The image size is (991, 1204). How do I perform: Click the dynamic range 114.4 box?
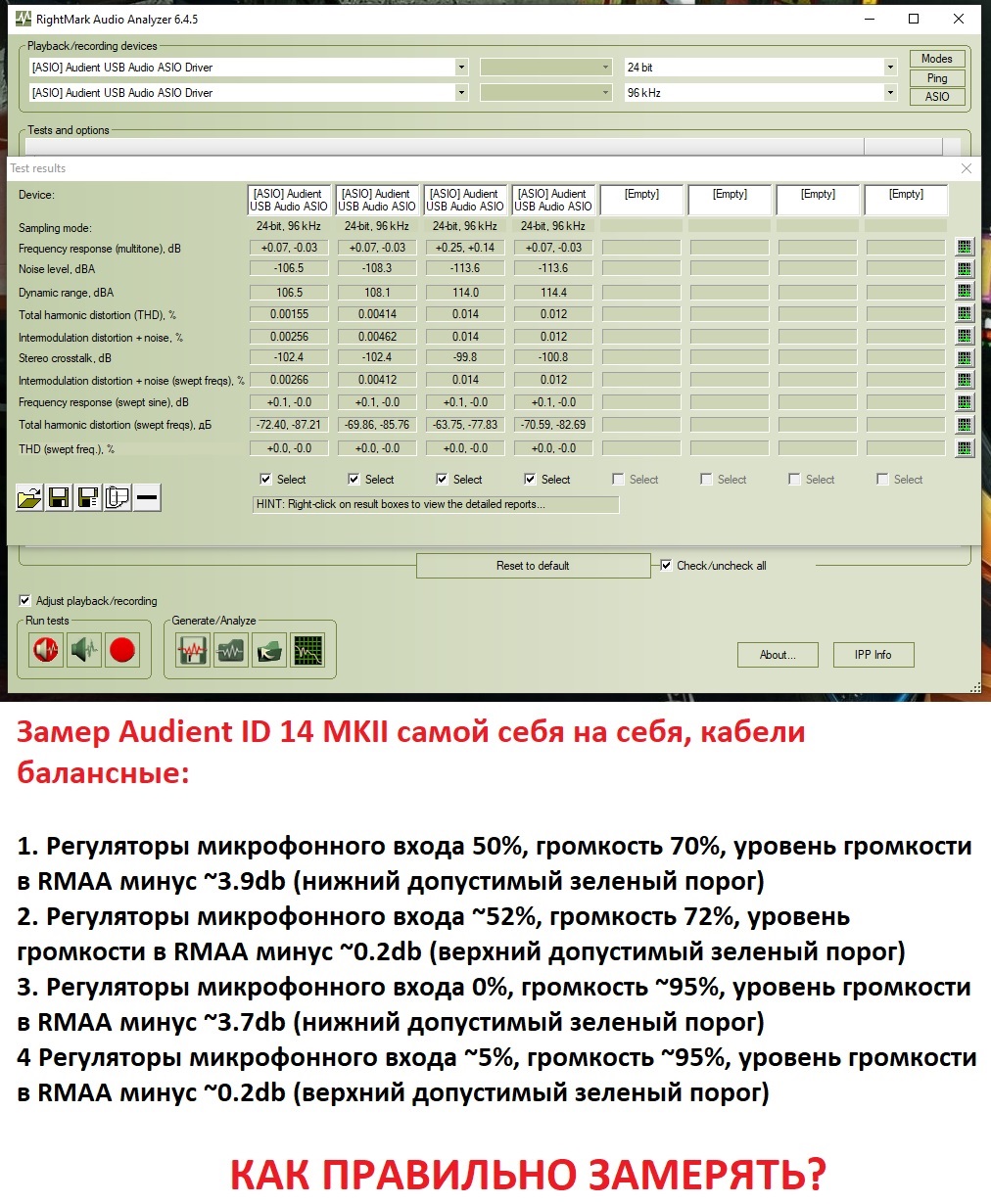[x=553, y=292]
